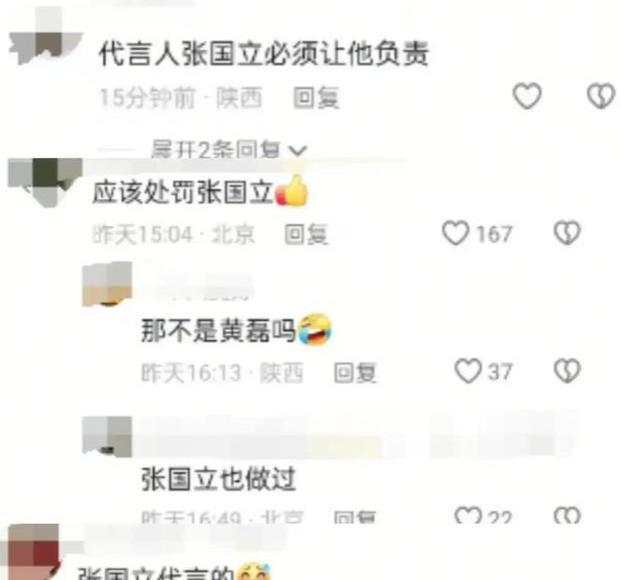Screen dimensions: 621x580
Task: Reply to the comment from 陕西 15分钟前
Action: pyautogui.click(x=316, y=97)
